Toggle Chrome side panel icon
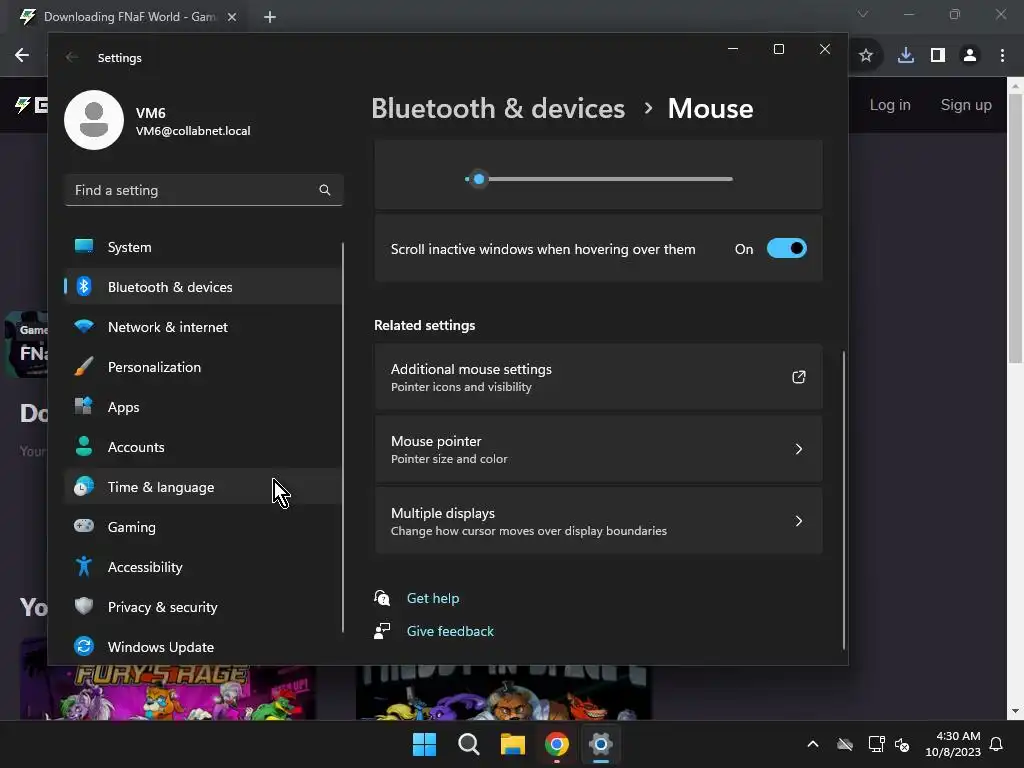This screenshot has height=768, width=1024. coord(937,56)
